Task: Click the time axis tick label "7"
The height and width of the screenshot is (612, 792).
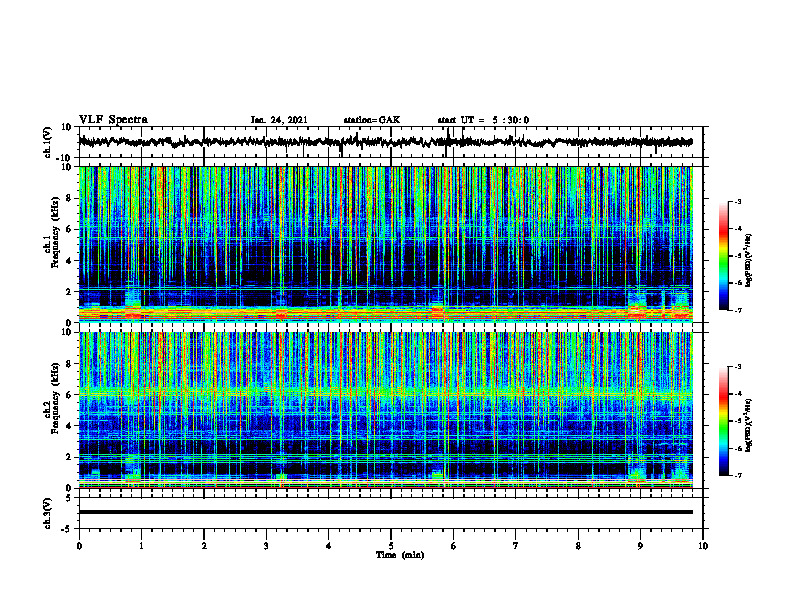Action: point(516,546)
